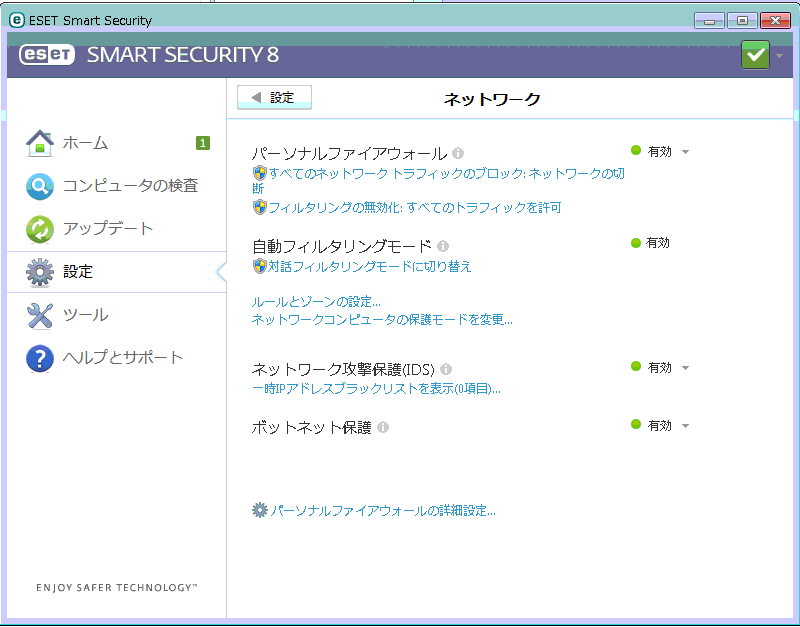
Task: Expand the arrow beside the status checkmark
Action: coord(780,55)
